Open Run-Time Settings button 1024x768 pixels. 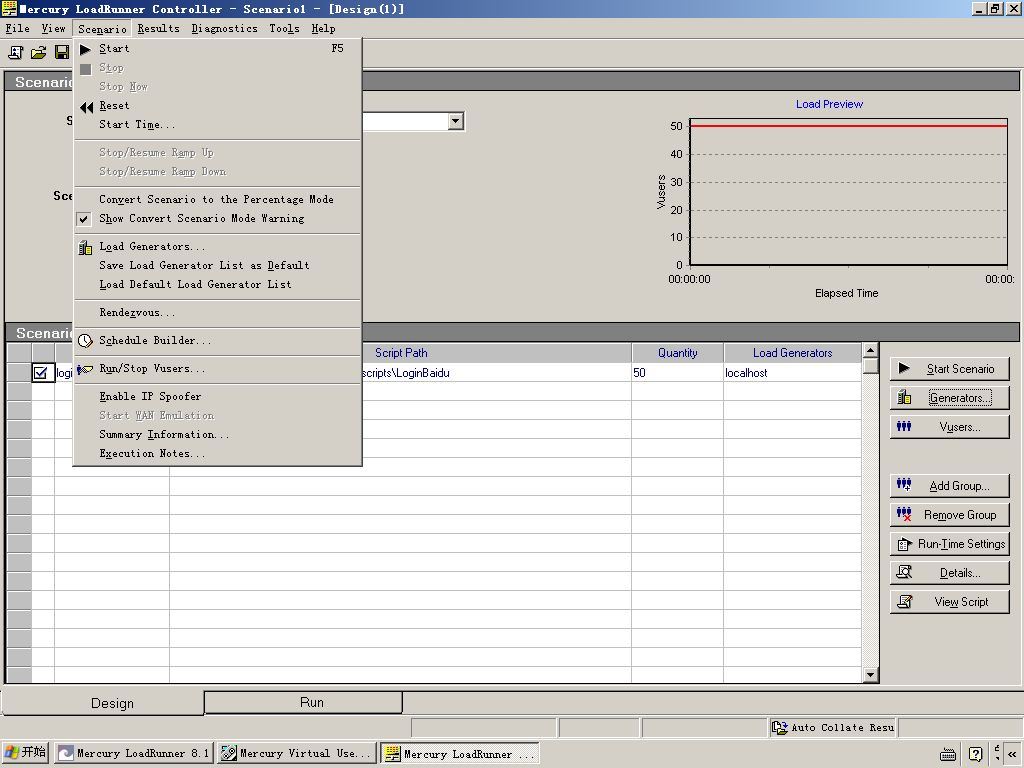point(950,544)
